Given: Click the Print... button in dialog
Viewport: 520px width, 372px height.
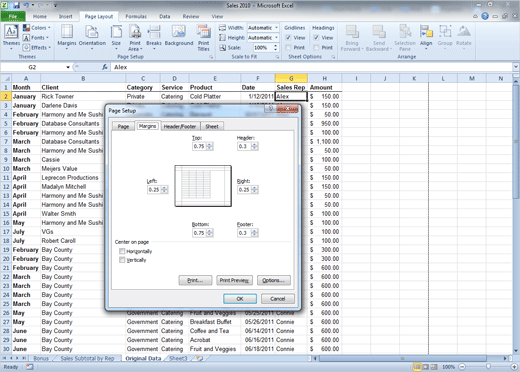Looking at the screenshot, I should point(195,280).
